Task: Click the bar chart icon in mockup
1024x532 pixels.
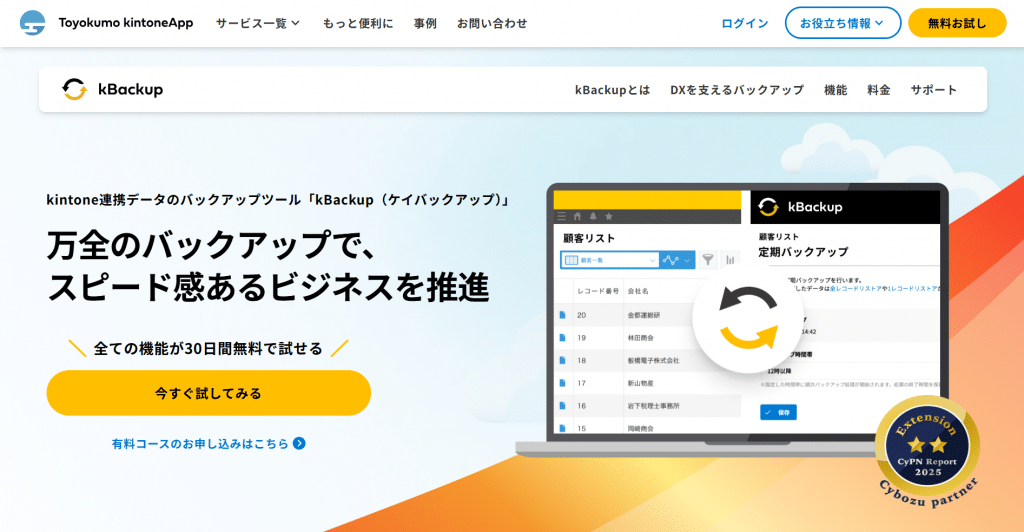Action: click(x=730, y=260)
